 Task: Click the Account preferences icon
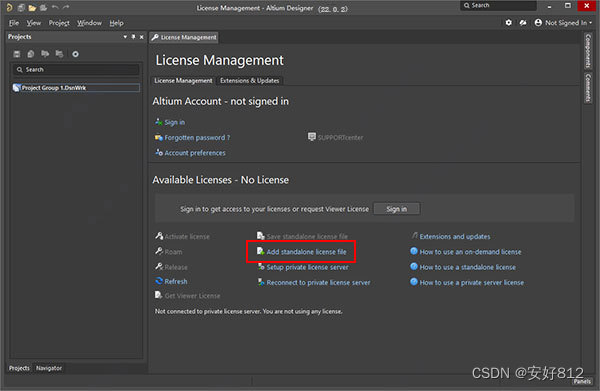tap(159, 152)
